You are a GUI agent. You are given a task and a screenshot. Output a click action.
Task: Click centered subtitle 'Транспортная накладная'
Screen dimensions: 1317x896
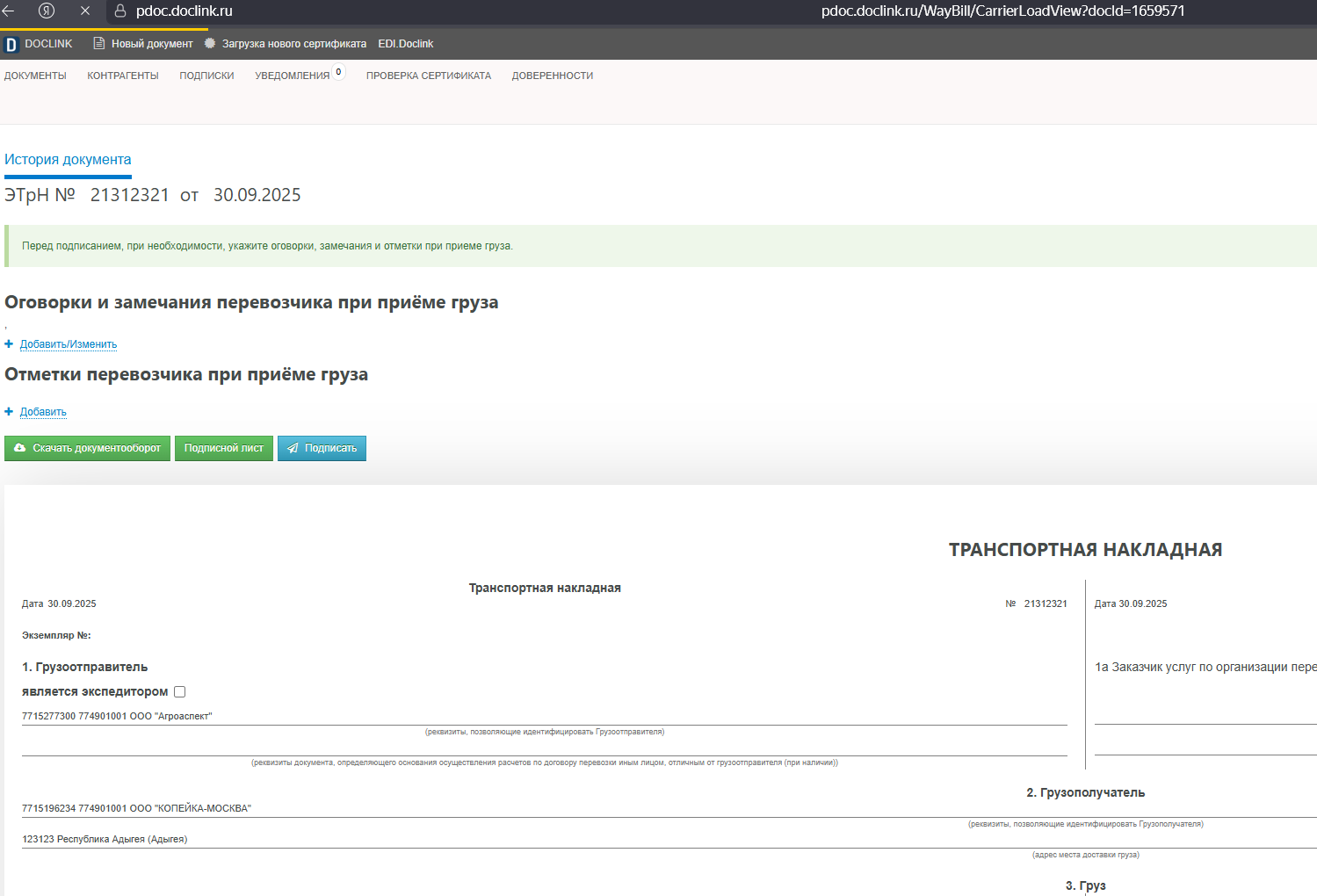(x=545, y=588)
